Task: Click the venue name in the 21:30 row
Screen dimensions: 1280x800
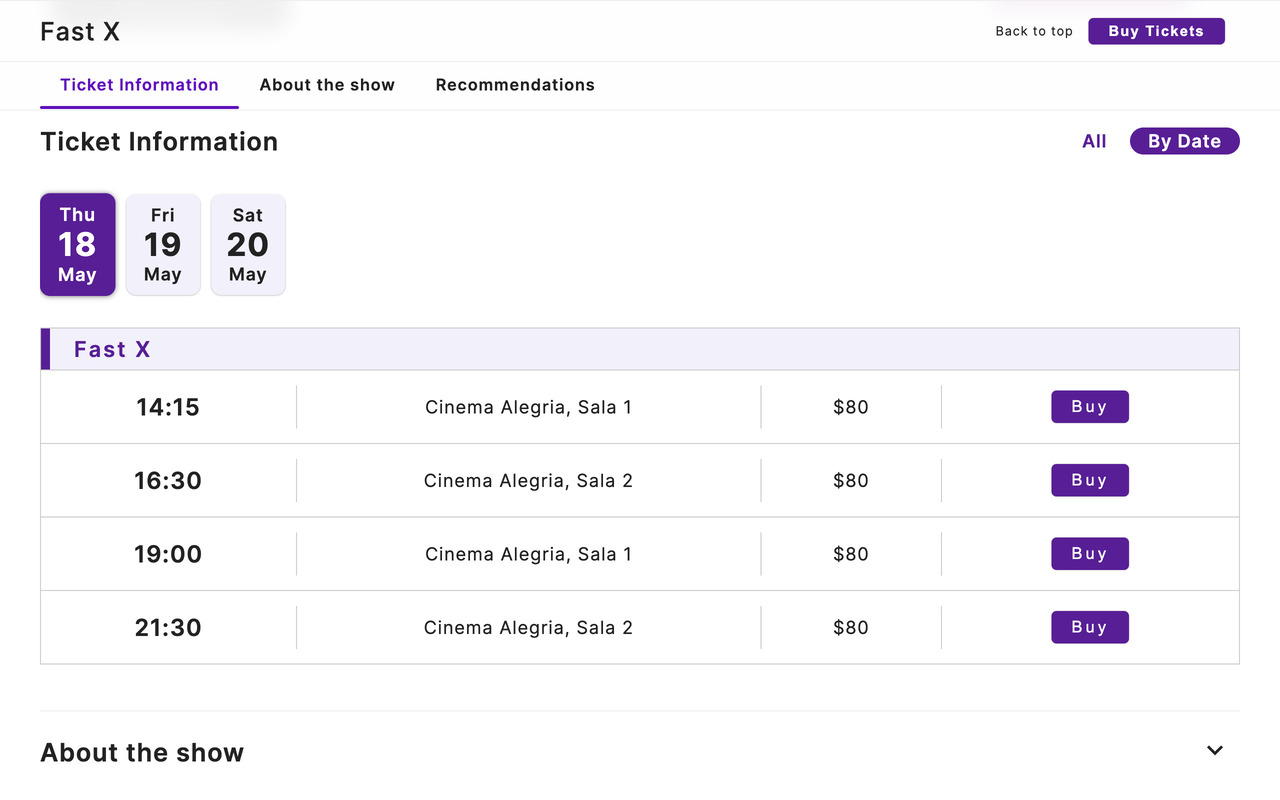Action: (x=528, y=627)
